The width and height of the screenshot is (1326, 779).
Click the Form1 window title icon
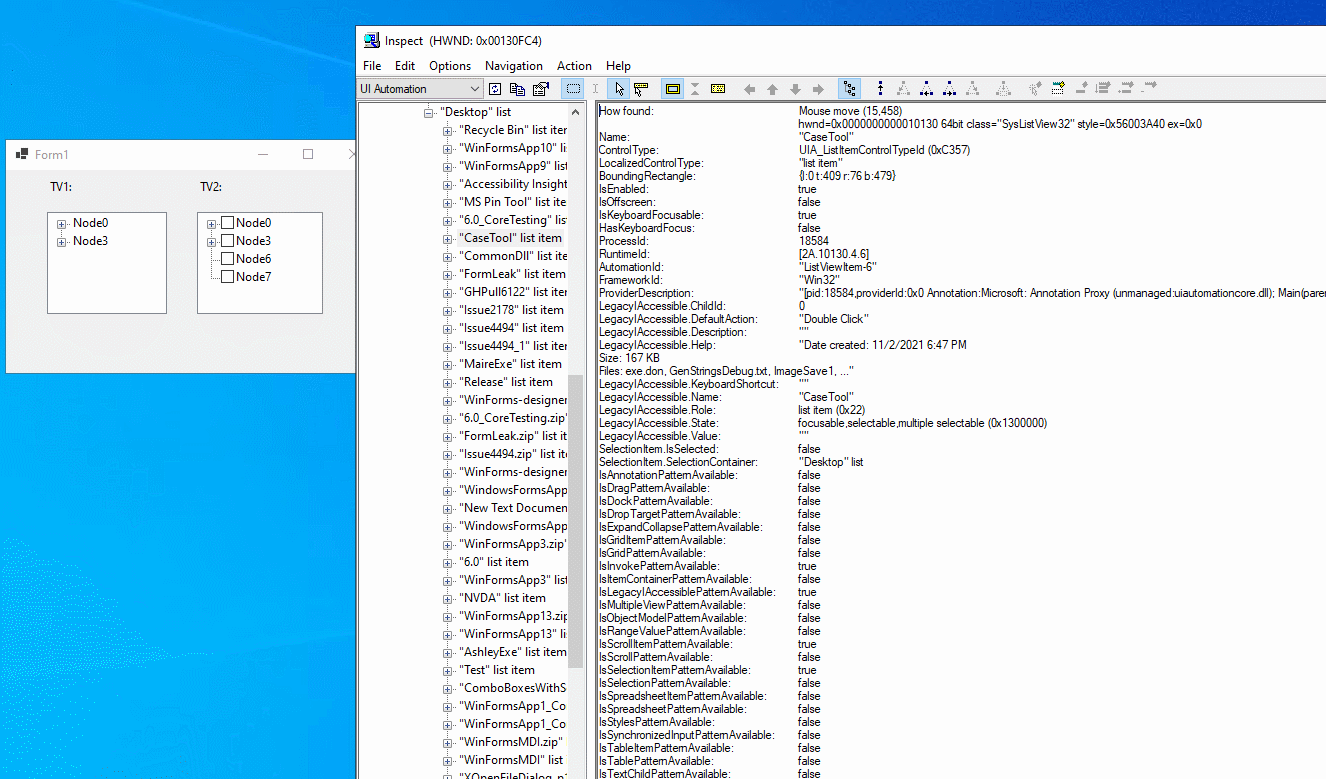pyautogui.click(x=22, y=154)
